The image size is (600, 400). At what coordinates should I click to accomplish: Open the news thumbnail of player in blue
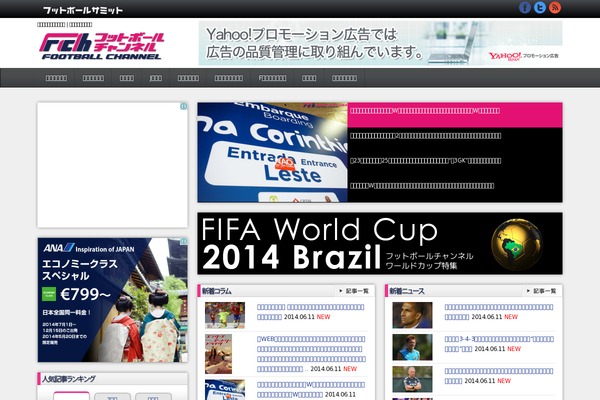click(x=412, y=347)
